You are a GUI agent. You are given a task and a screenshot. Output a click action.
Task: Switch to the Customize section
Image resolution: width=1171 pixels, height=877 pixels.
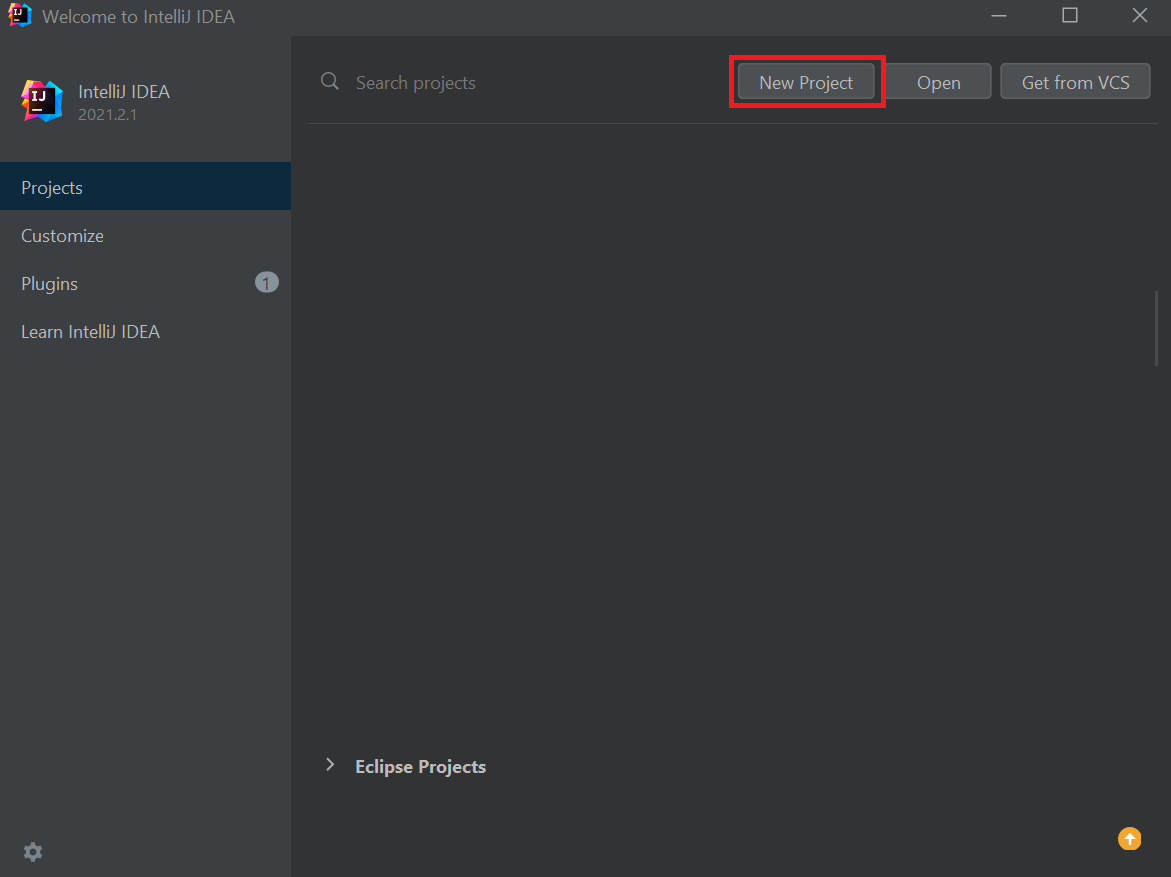146,235
